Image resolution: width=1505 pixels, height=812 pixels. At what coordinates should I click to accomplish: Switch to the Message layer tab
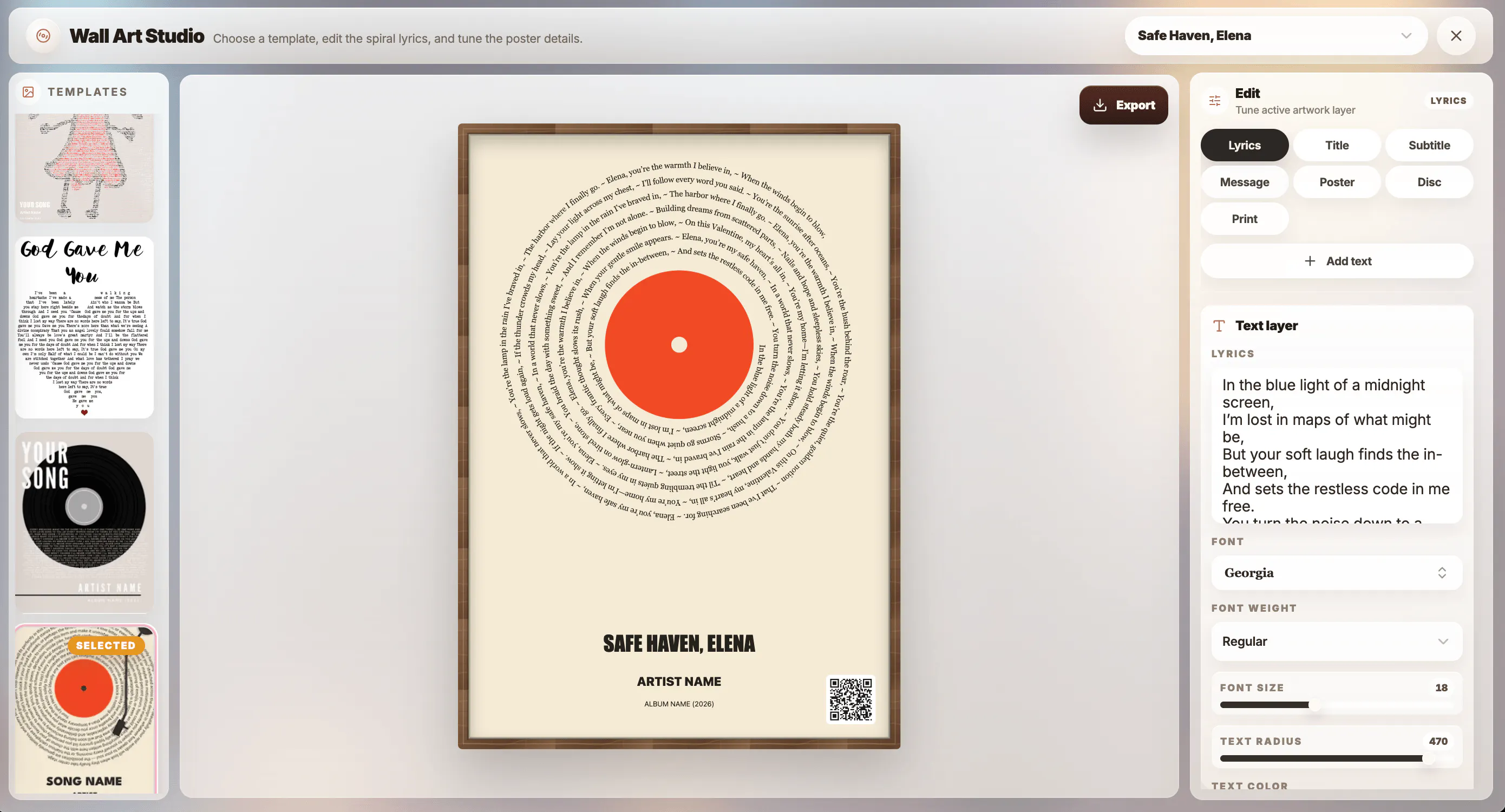click(x=1245, y=182)
